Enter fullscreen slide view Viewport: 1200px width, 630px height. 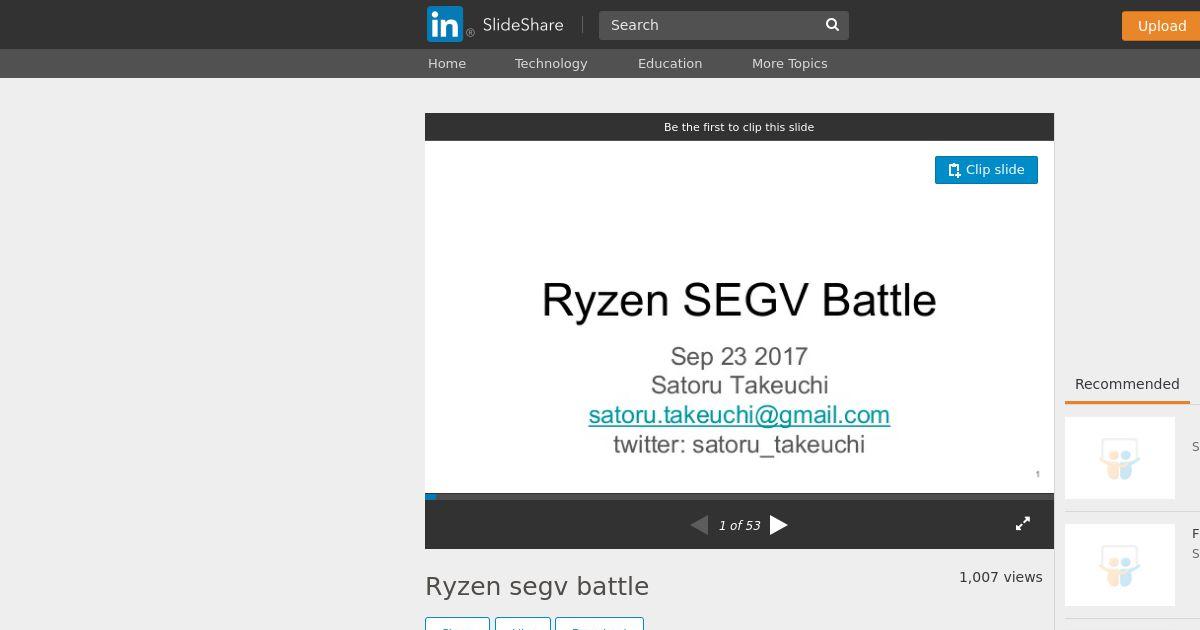[x=1023, y=524]
